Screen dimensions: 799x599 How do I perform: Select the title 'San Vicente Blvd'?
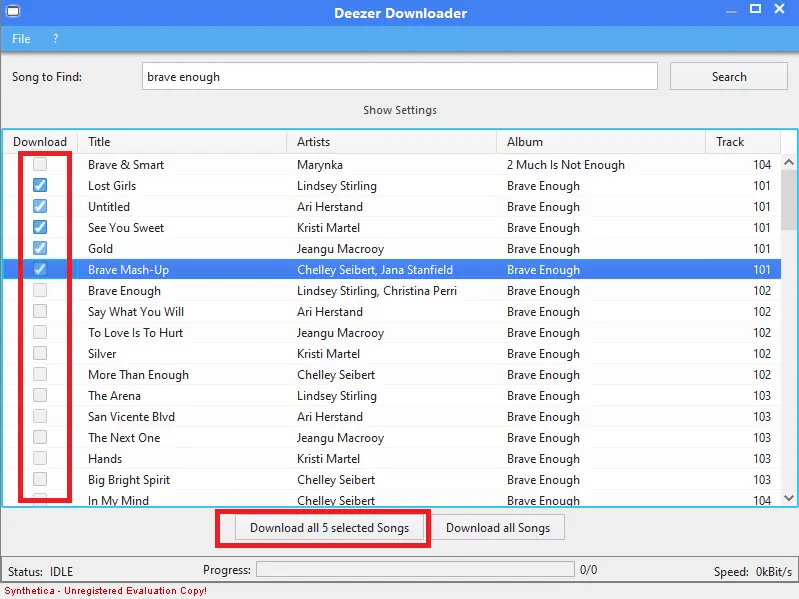click(131, 417)
